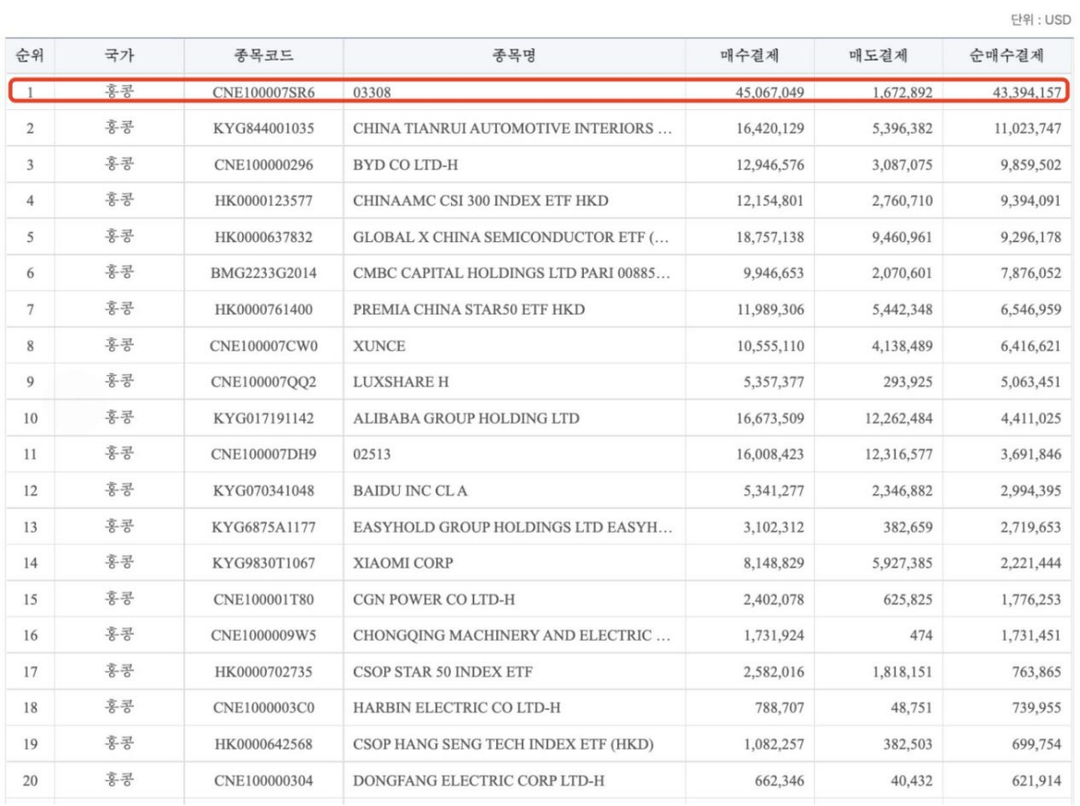Screen dimensions: 1080x806
Task: Click the 종목명 column header
Action: pos(514,56)
